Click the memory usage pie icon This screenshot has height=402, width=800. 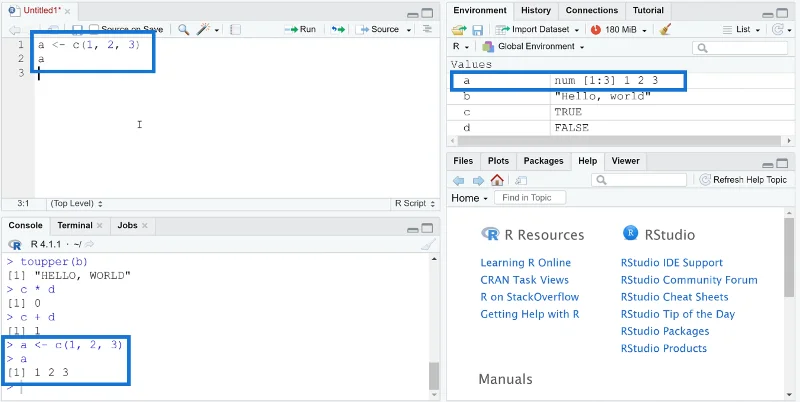[x=595, y=30]
